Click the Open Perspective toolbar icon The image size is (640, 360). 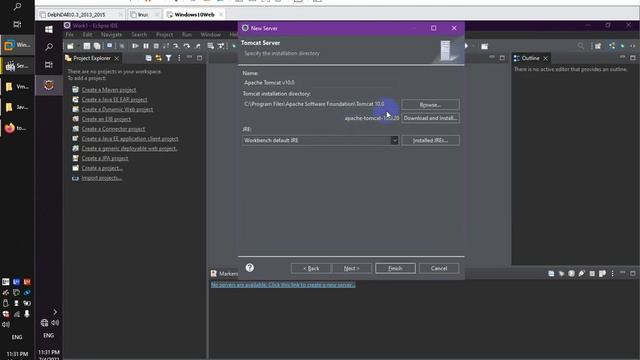(598, 46)
